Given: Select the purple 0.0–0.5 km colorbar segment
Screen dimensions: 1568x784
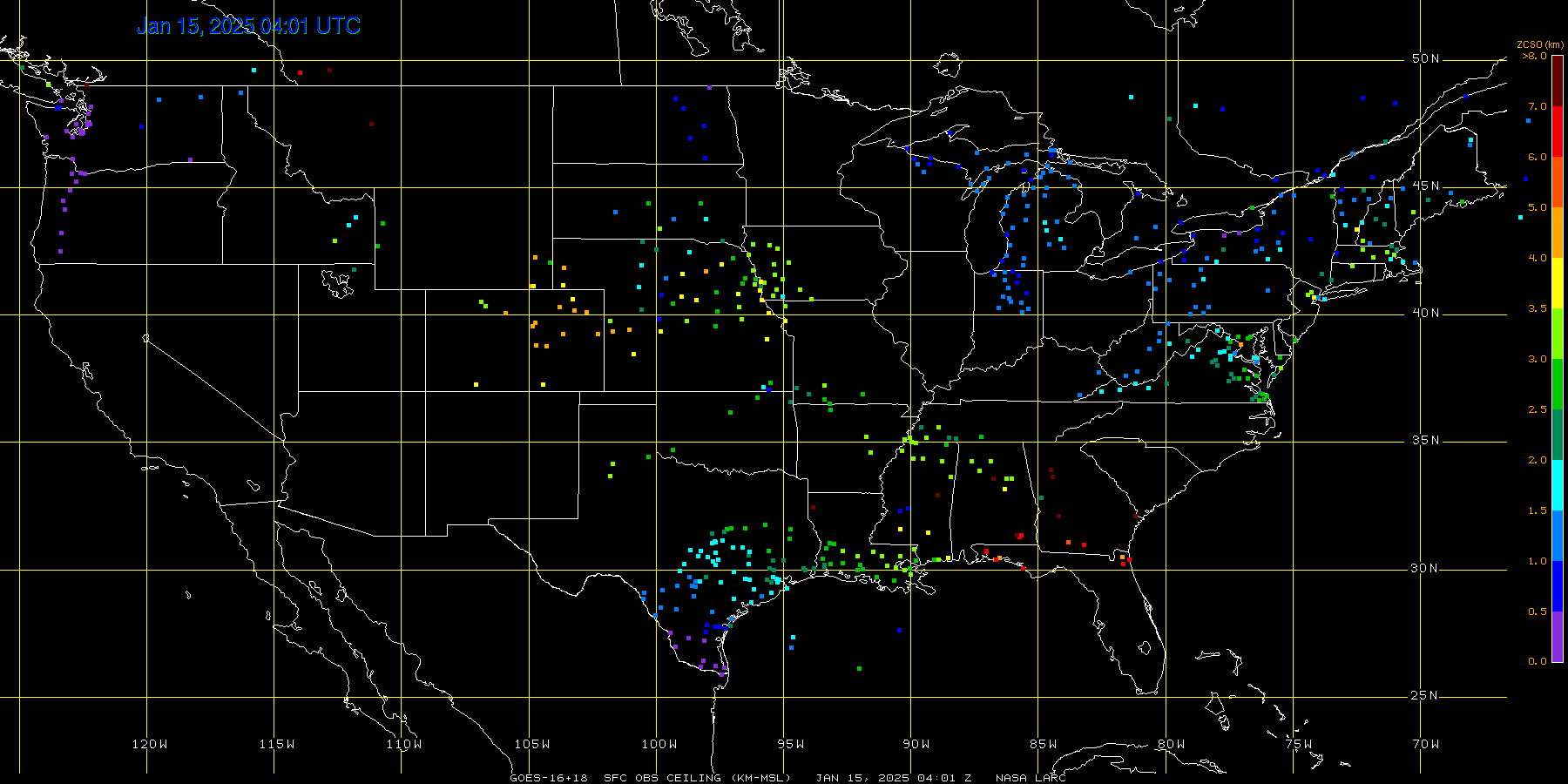Looking at the screenshot, I should coord(1558,637).
